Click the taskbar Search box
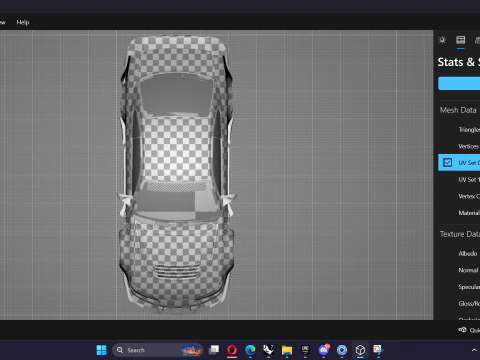The height and width of the screenshot is (360, 480). [x=157, y=350]
